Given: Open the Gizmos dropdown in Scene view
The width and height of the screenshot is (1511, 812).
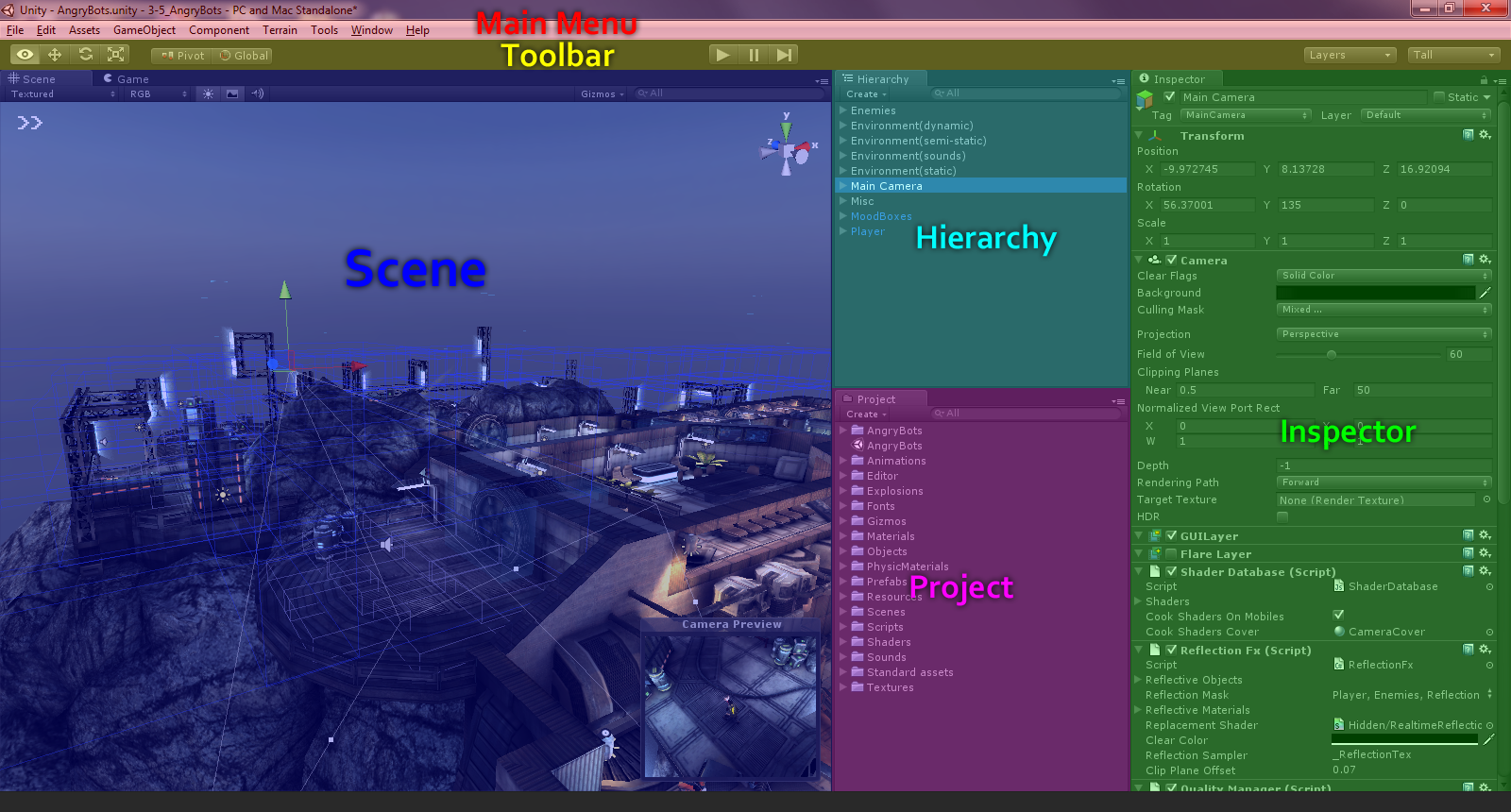Looking at the screenshot, I should (603, 94).
